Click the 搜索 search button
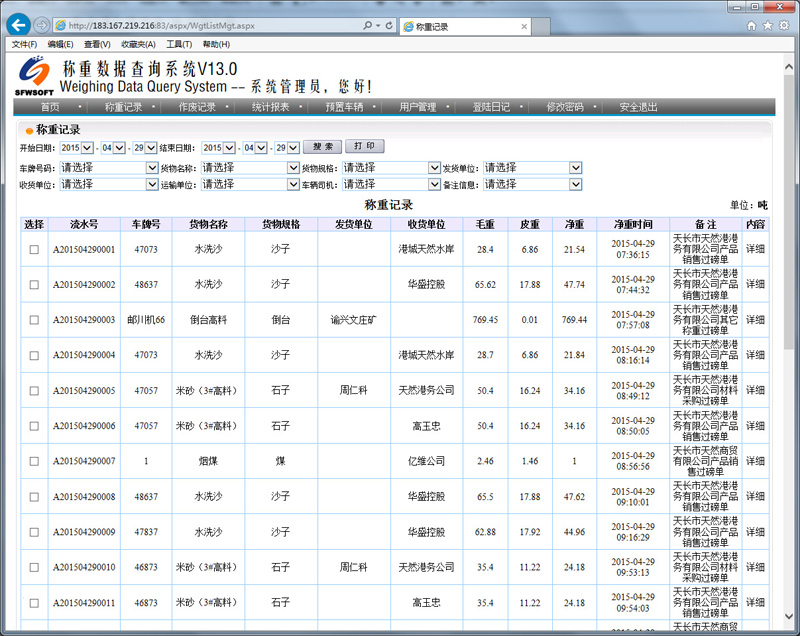Image resolution: width=800 pixels, height=636 pixels. pyautogui.click(x=322, y=147)
